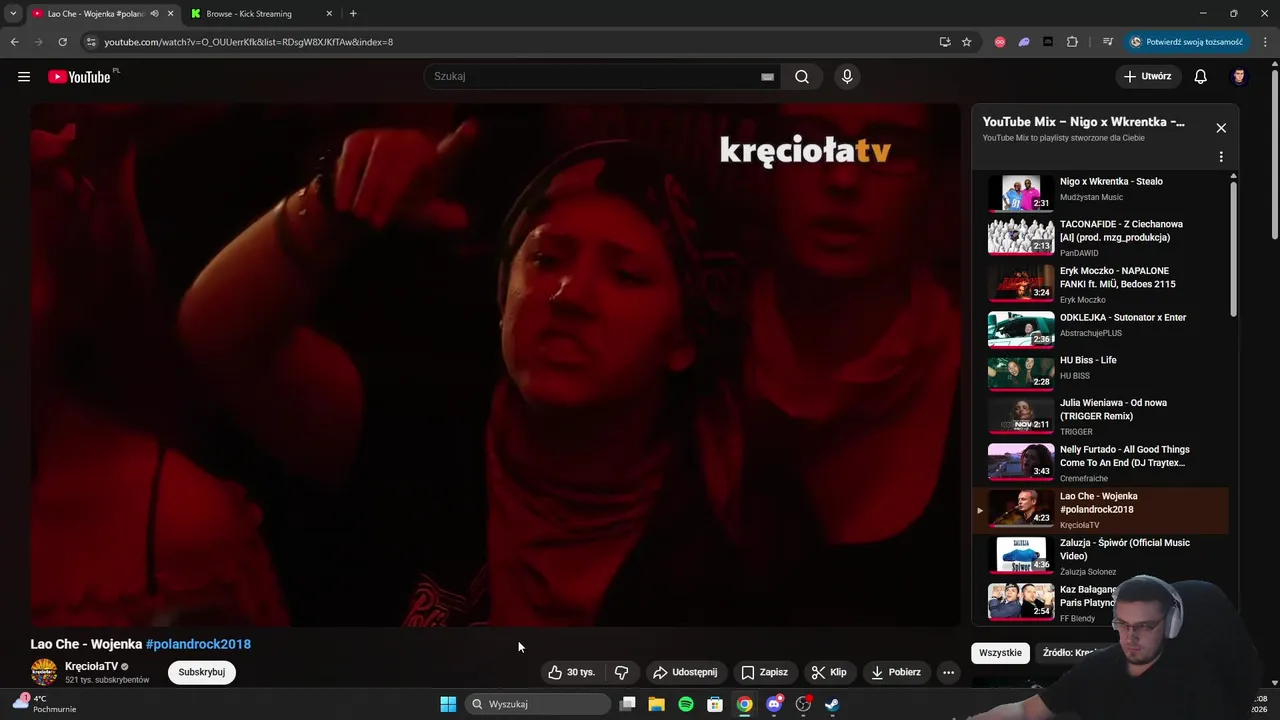The image size is (1280, 720).
Task: Click the video player to pause
Action: [x=495, y=365]
